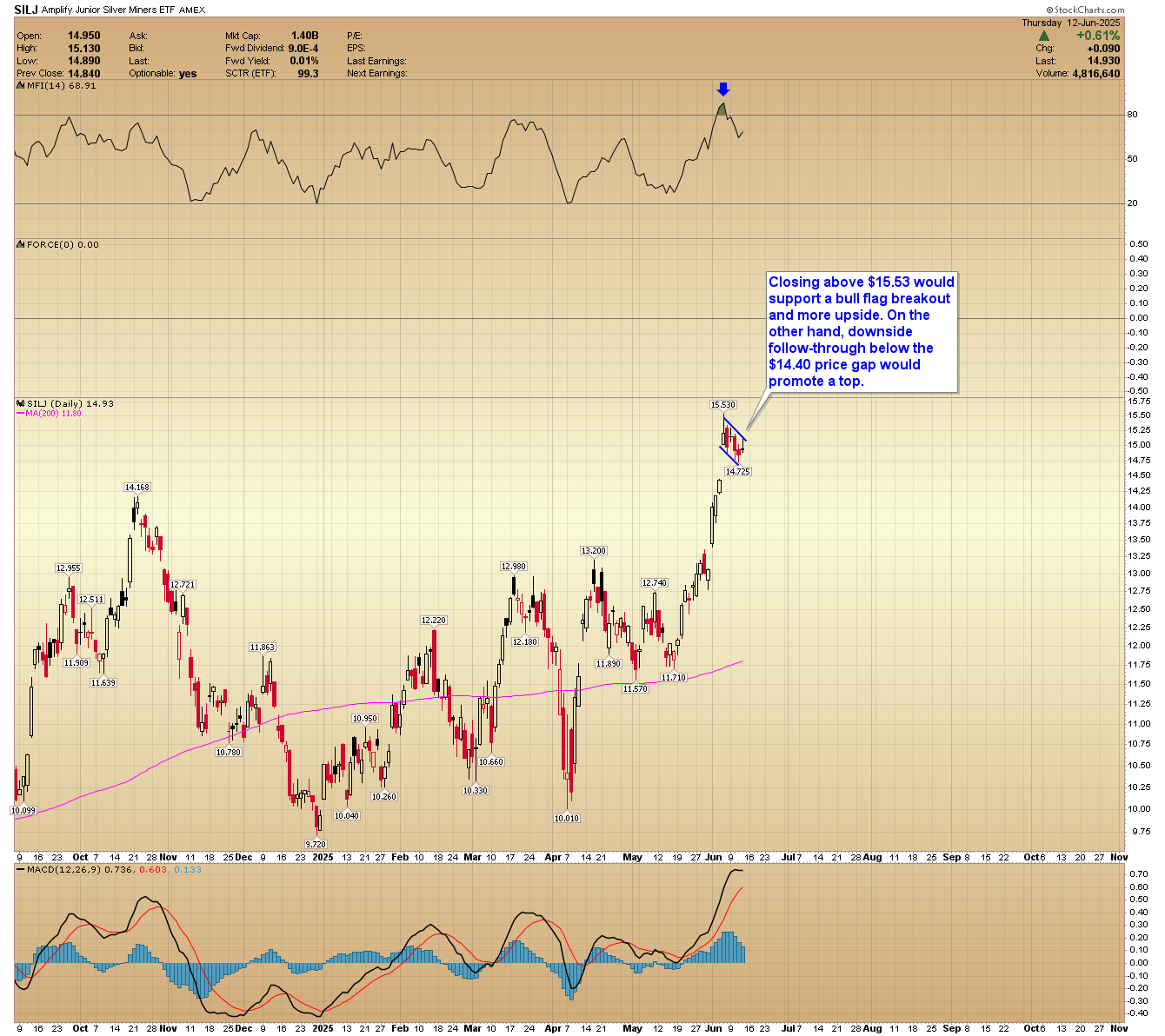Screen dimensions: 1165x1036
Task: Click the 10.260 price label
Action: tap(384, 797)
